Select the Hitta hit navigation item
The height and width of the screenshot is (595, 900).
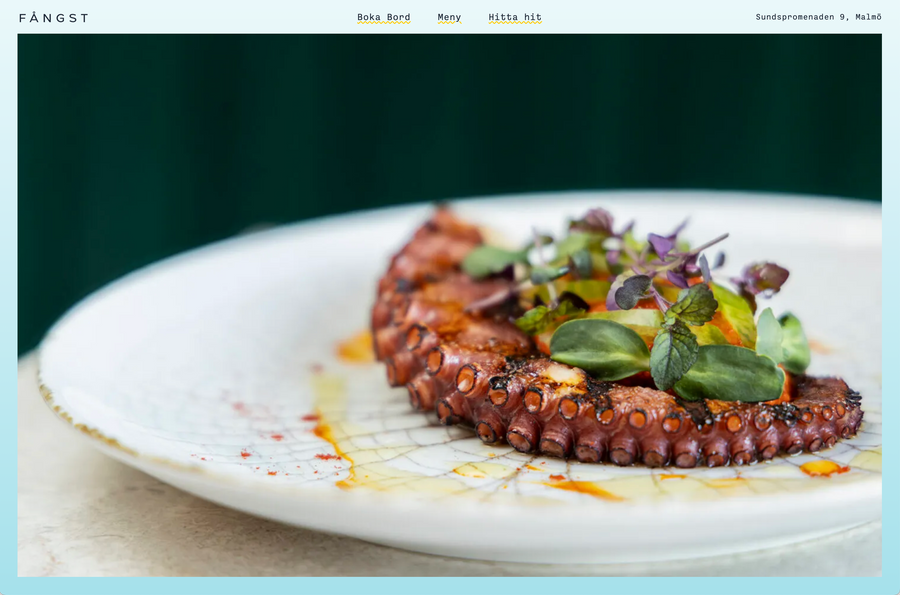515,17
